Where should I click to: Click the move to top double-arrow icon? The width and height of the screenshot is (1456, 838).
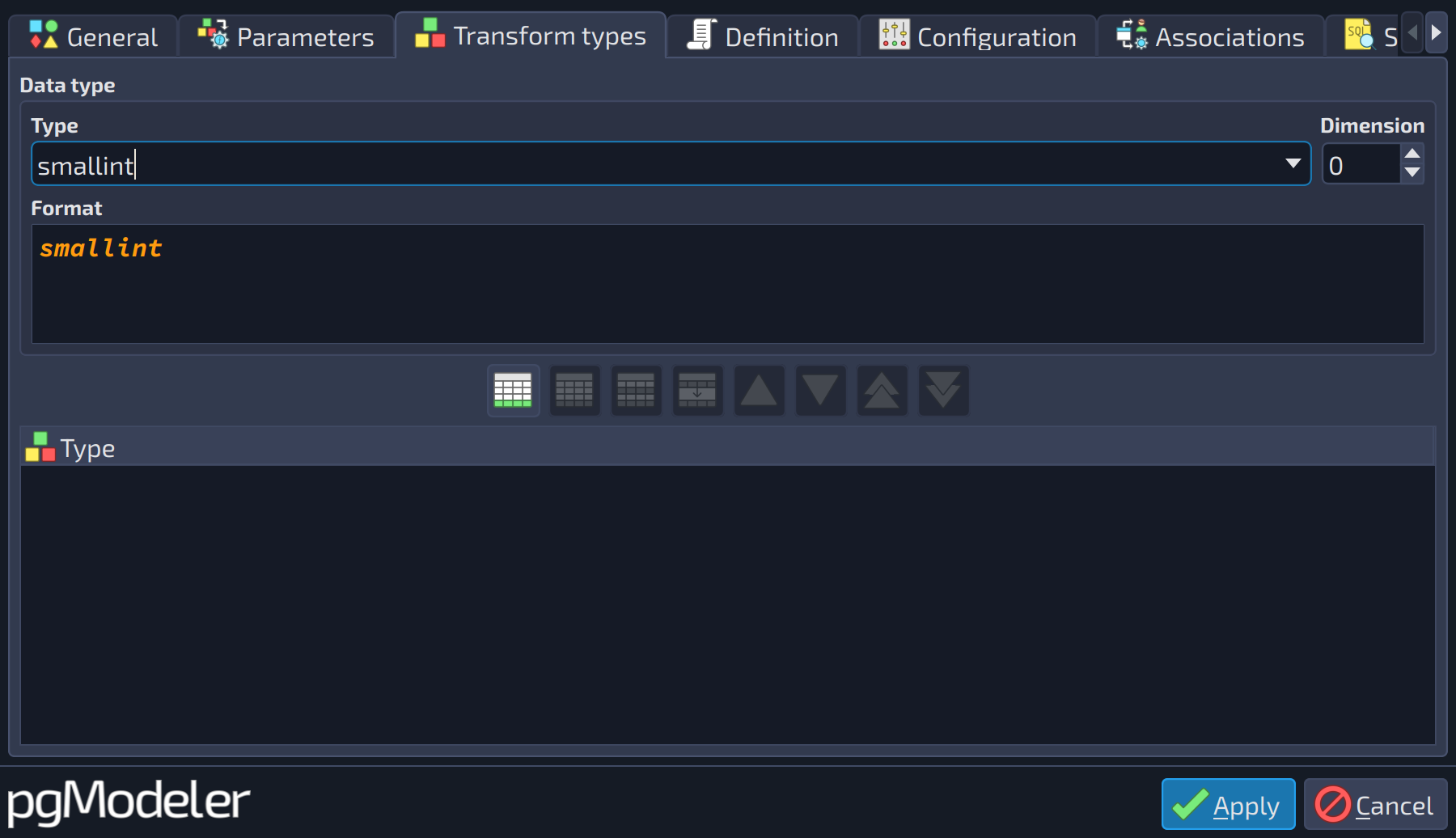[882, 391]
